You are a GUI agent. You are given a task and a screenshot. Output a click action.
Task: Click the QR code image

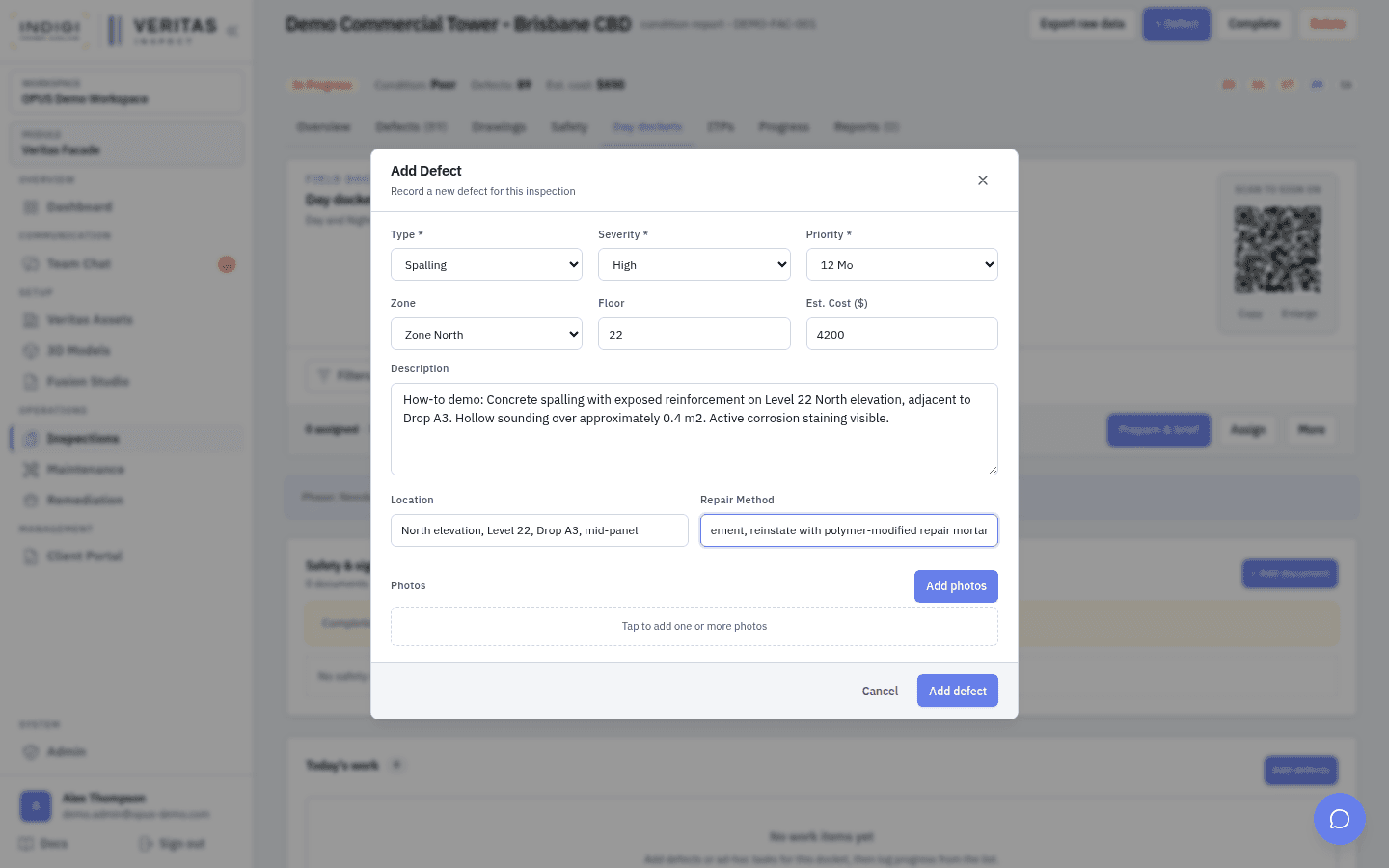(1277, 250)
